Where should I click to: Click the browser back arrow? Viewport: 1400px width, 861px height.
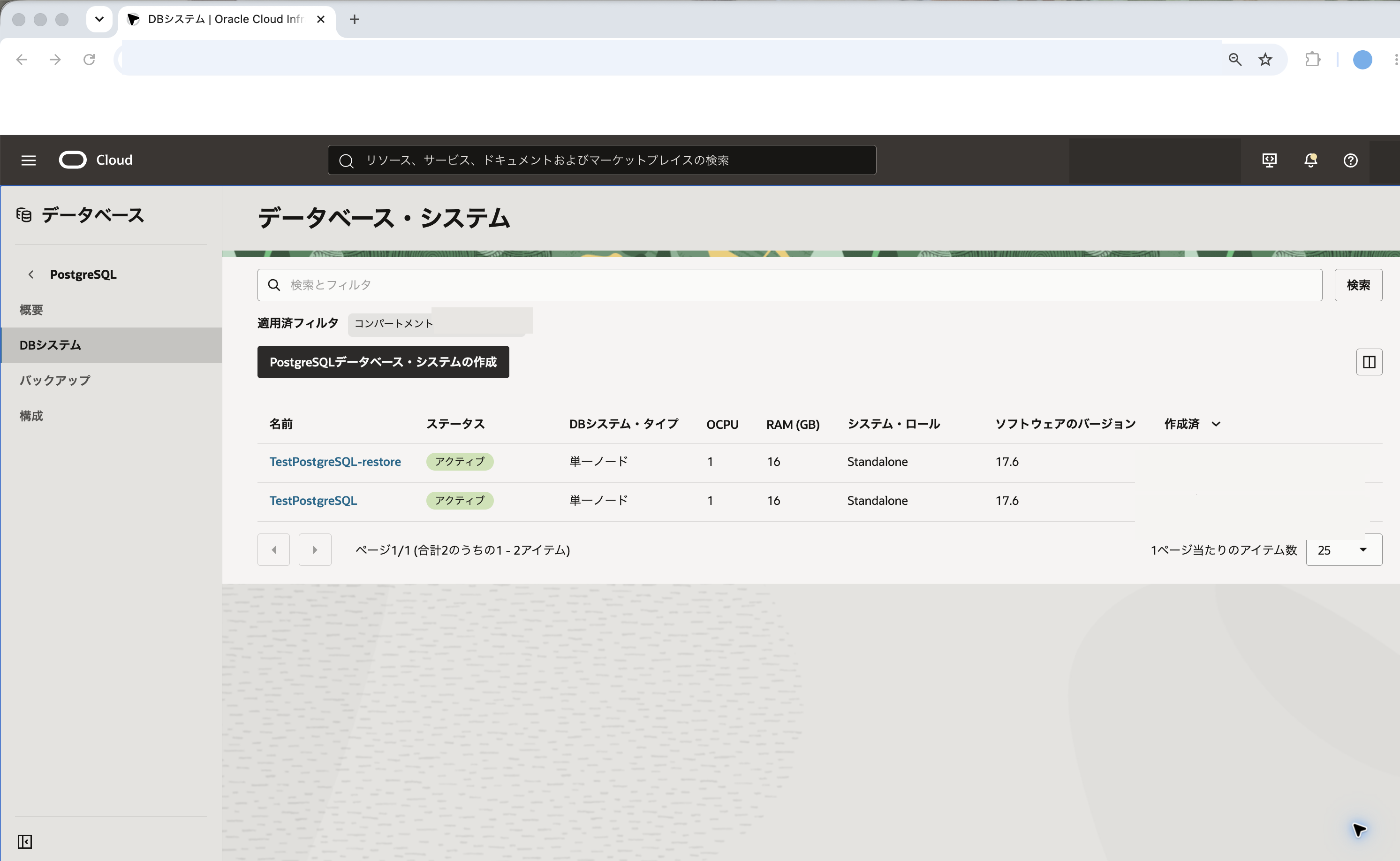[22, 59]
